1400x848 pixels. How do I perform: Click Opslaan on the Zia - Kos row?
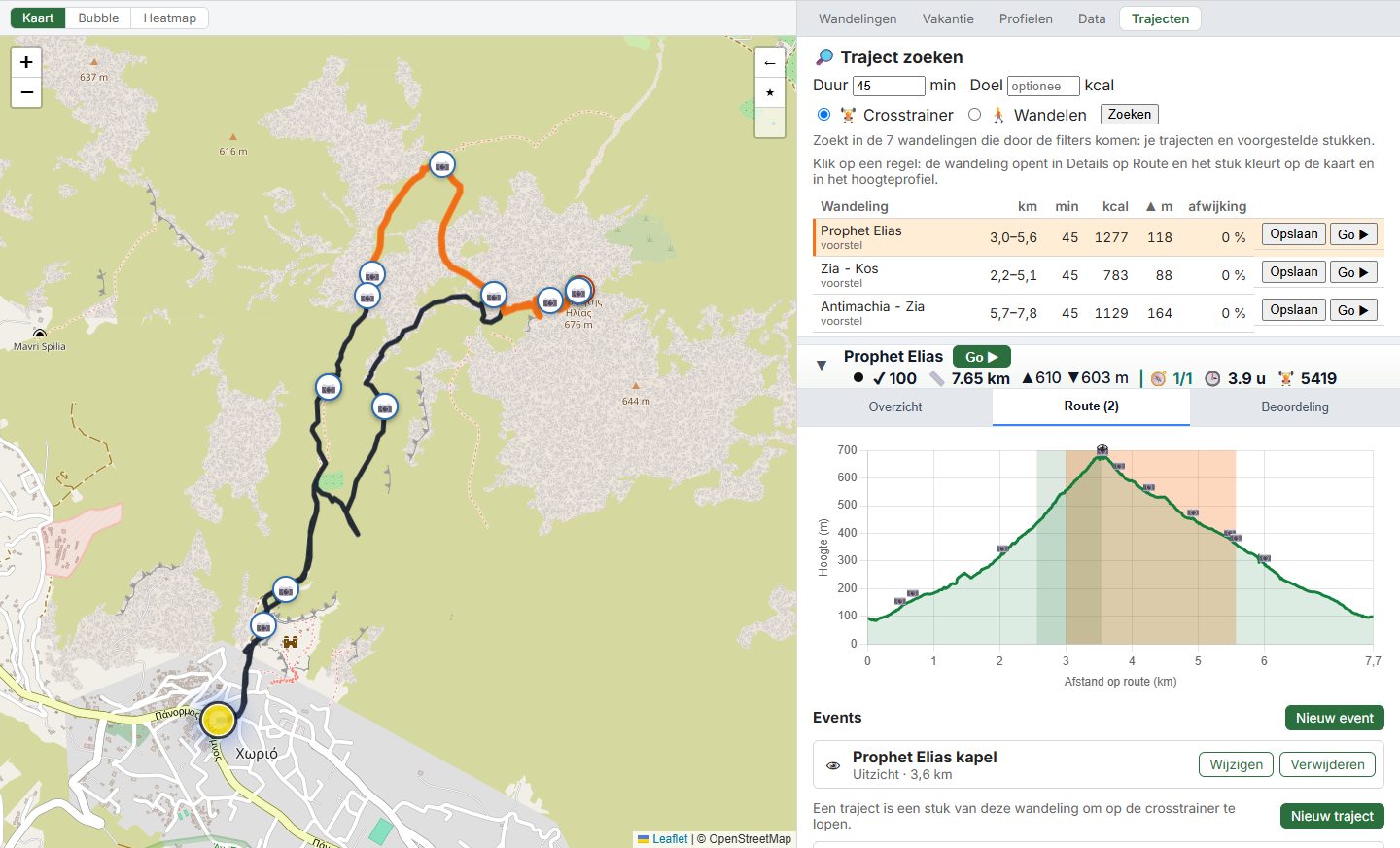click(x=1294, y=272)
